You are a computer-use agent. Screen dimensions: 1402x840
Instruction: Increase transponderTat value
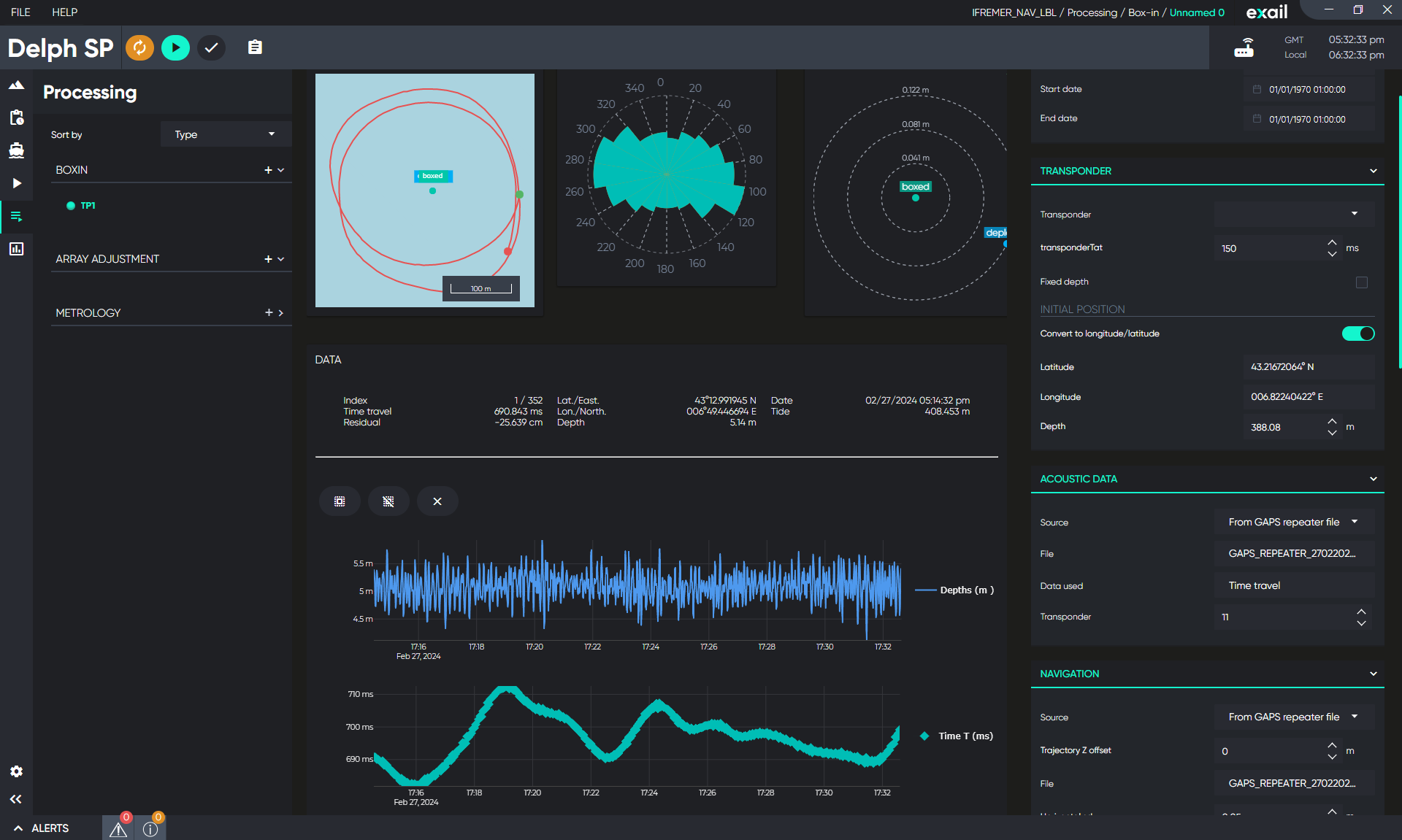(x=1332, y=242)
